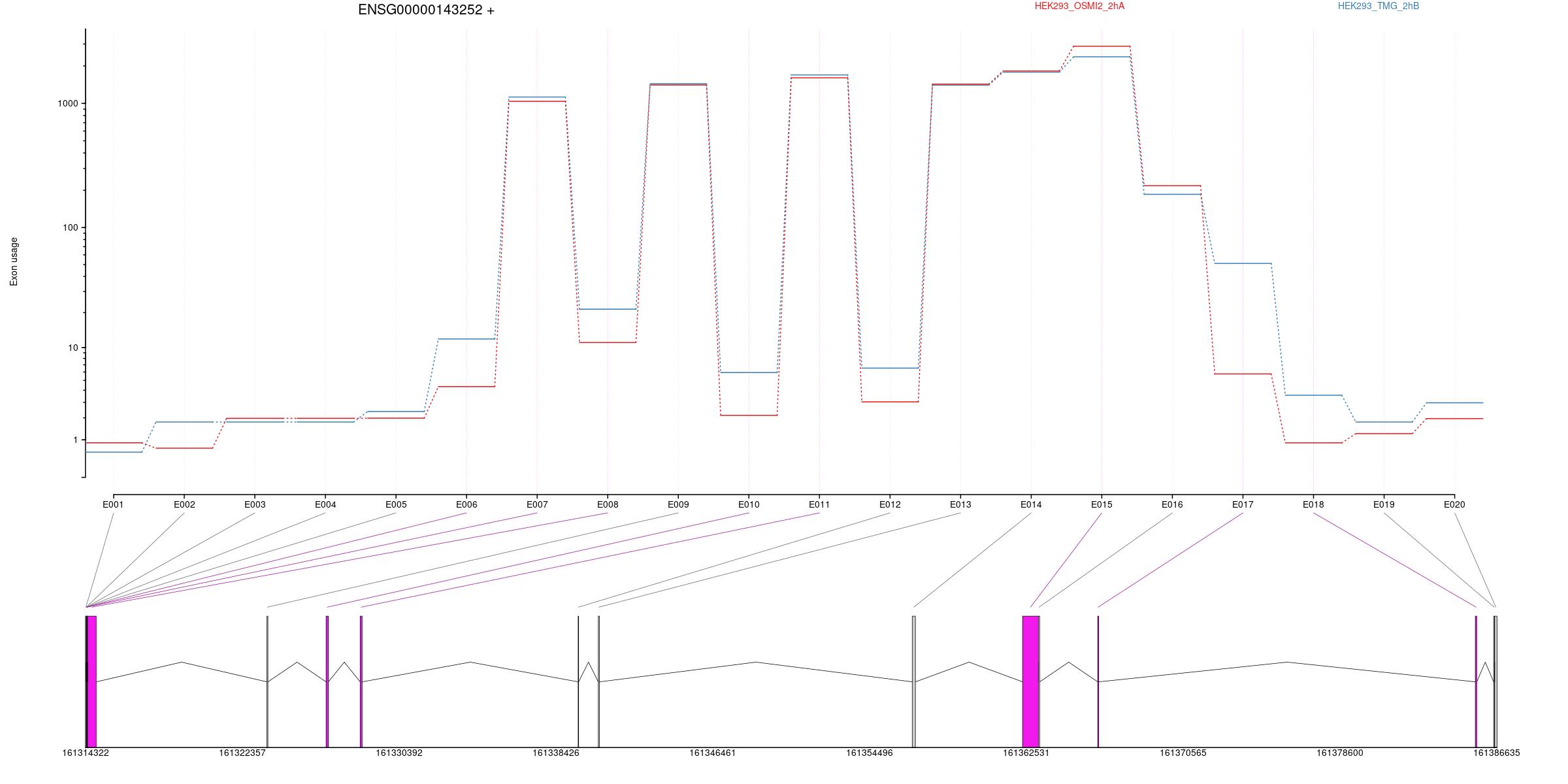
Task: Select exon label E015
Action: pyautogui.click(x=1102, y=504)
